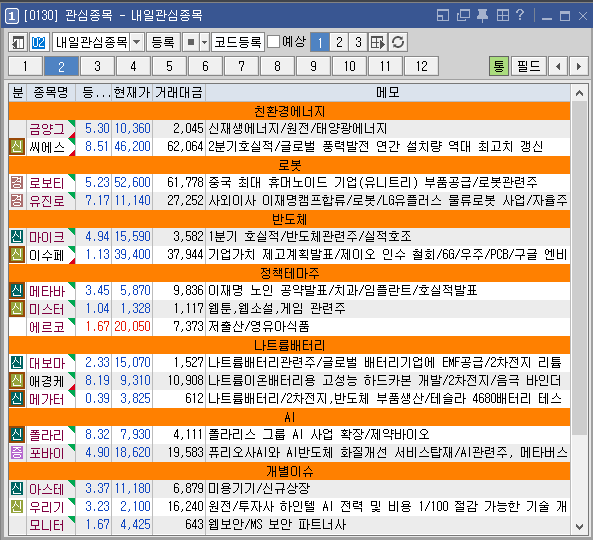Viewport: 593px width, 540px height.
Task: Click the 20,050 price of 에르코
Action: click(x=132, y=326)
